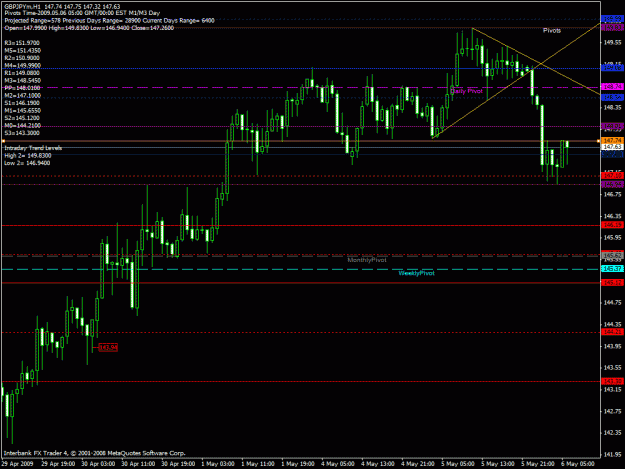Image resolution: width=625 pixels, height=469 pixels.
Task: Select the R2=150.9000 label
Action: (x=22, y=58)
